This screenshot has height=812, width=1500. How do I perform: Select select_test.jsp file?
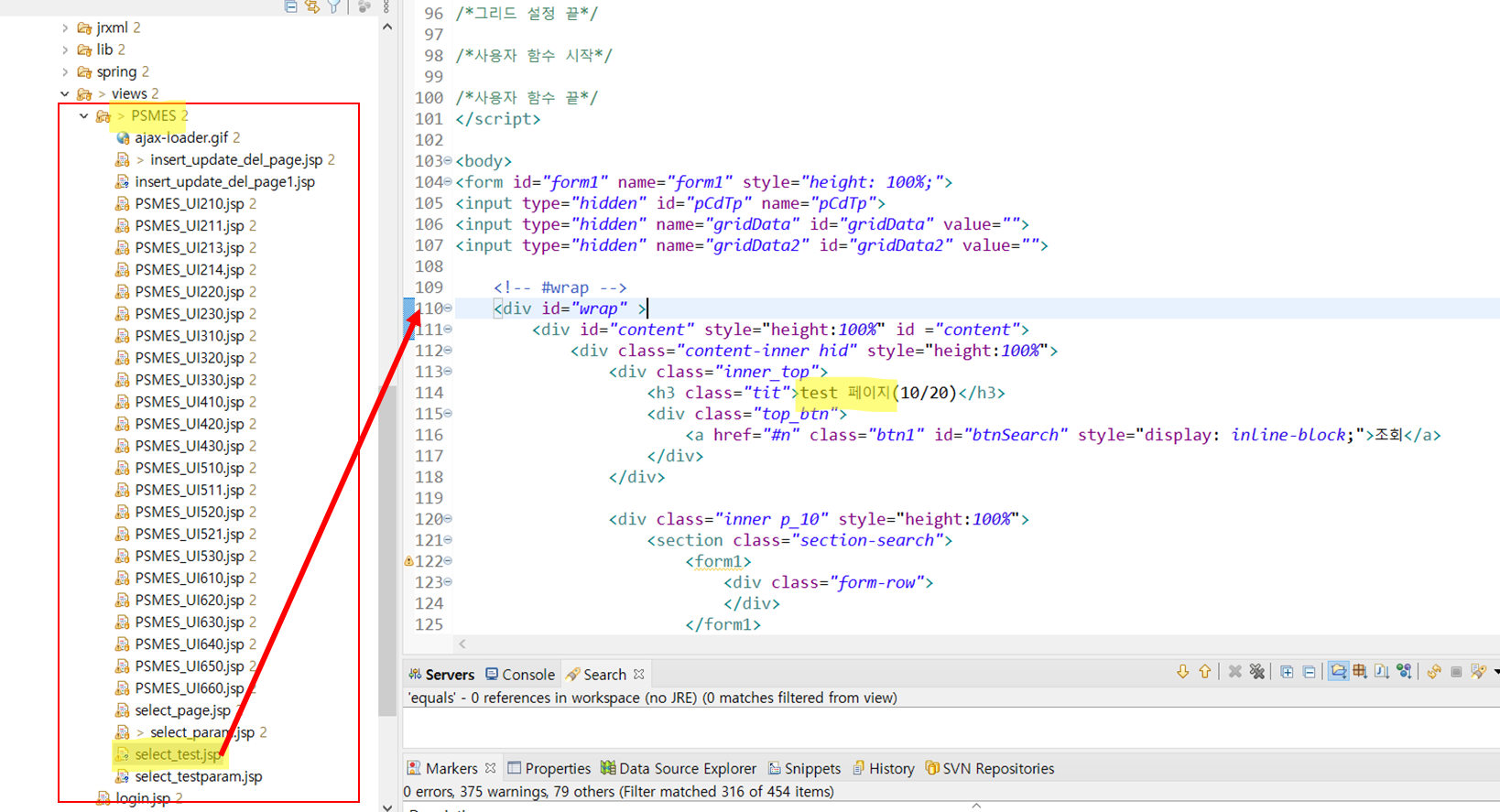178,754
